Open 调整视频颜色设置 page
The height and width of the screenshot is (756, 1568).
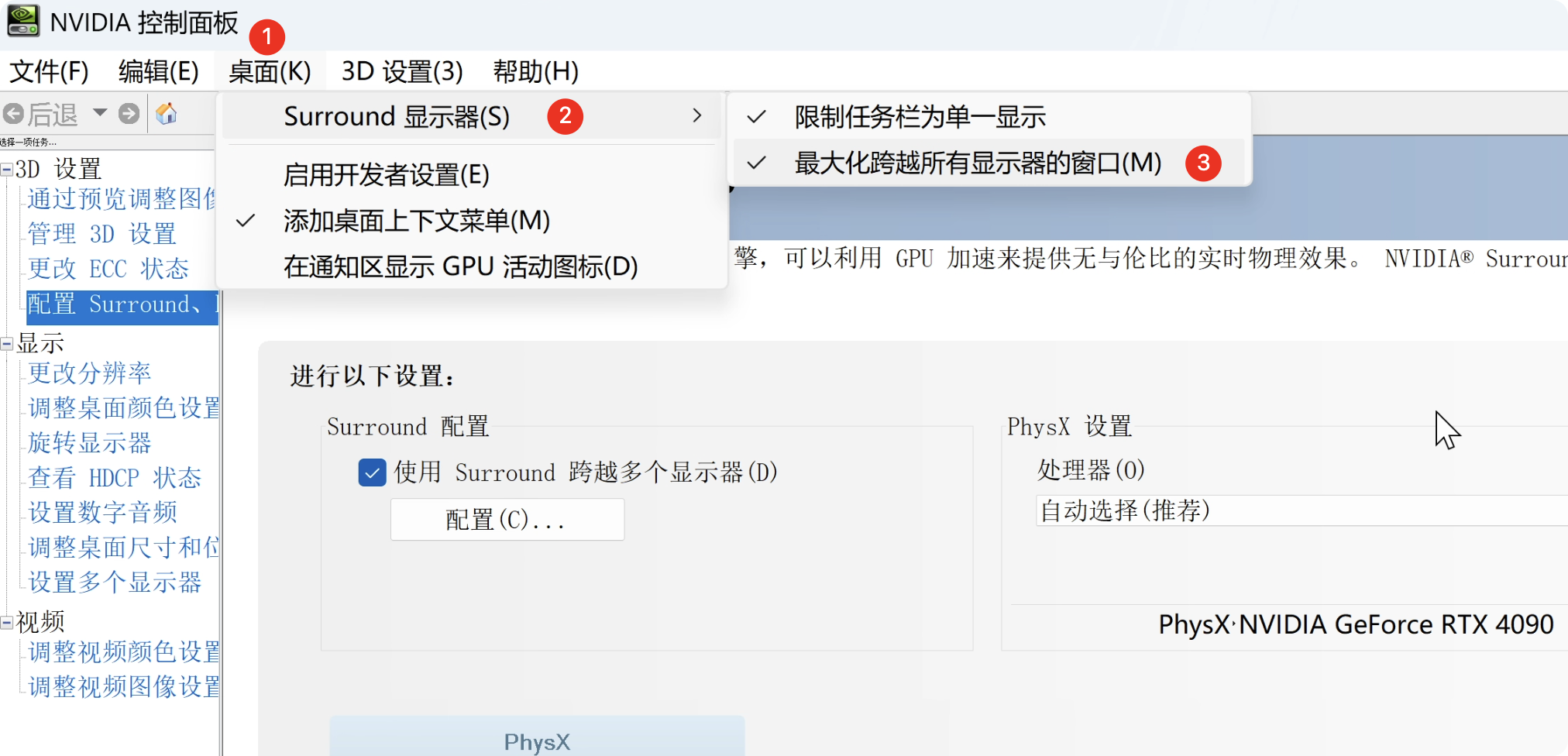(x=123, y=652)
